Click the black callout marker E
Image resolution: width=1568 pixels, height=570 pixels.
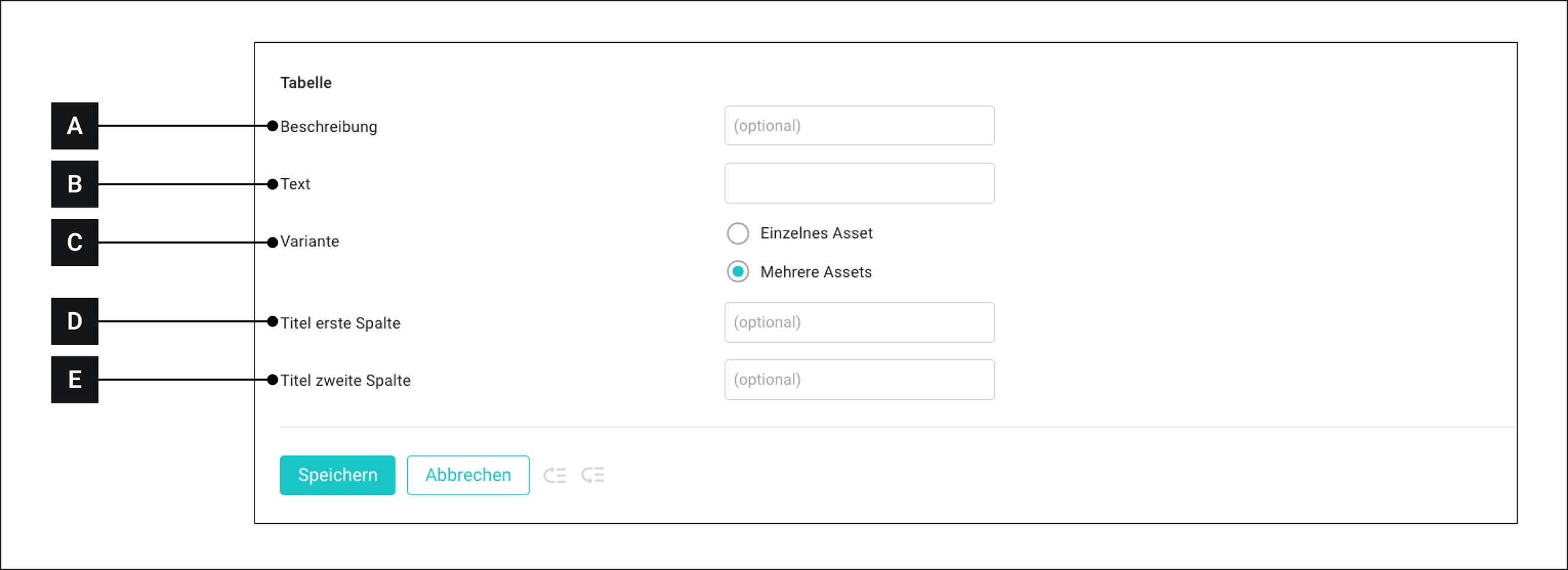click(75, 380)
